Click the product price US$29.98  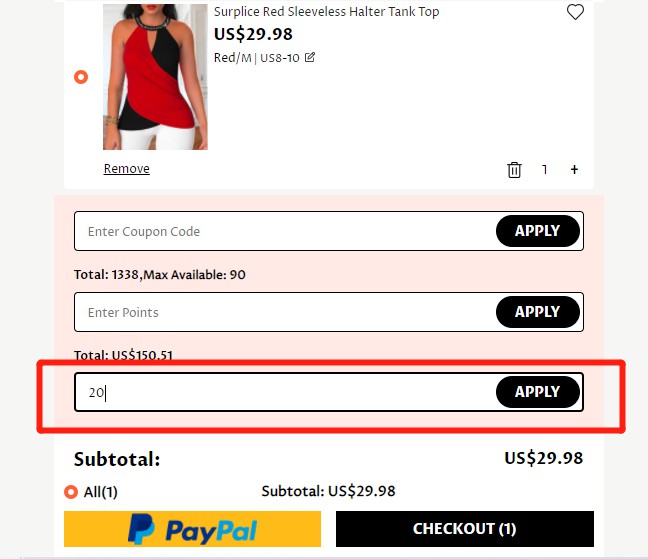tap(253, 35)
